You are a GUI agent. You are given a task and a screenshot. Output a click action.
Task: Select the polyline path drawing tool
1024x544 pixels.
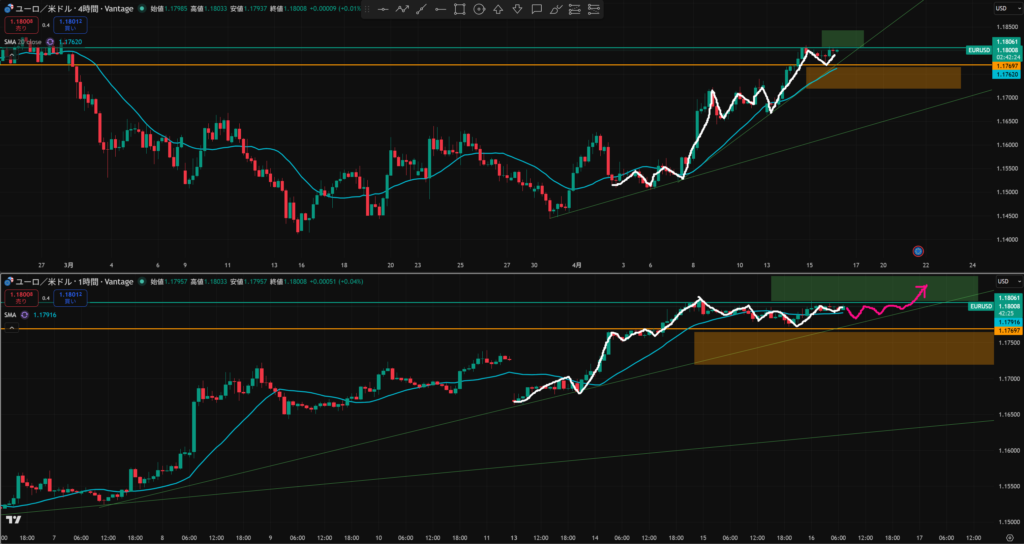coord(403,9)
